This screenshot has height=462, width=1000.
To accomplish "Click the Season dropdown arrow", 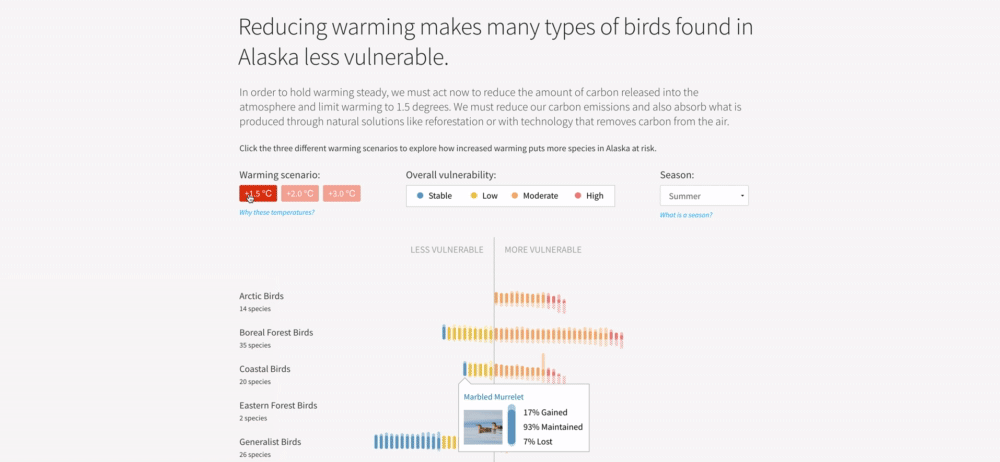I will (x=742, y=196).
